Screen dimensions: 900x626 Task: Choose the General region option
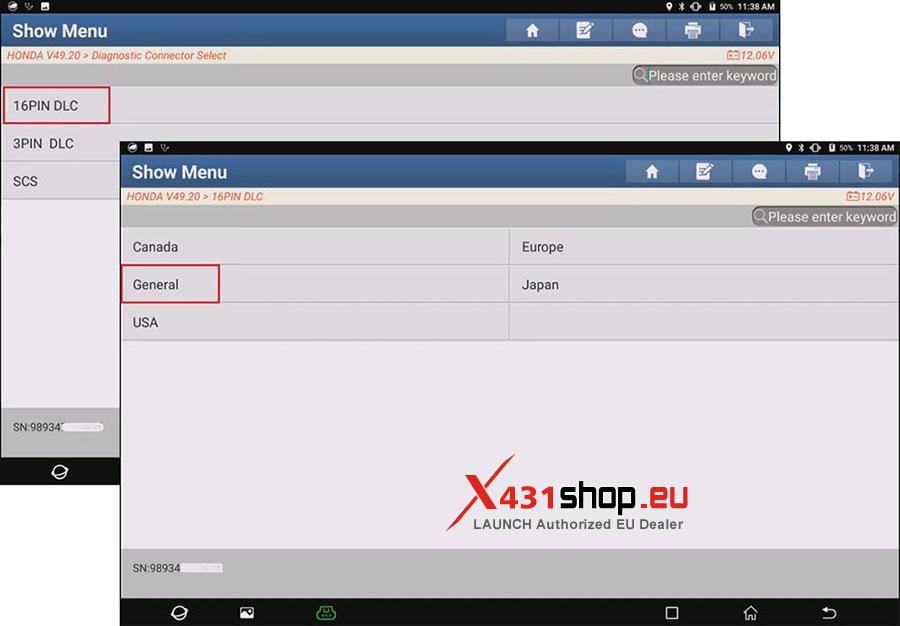[315, 285]
